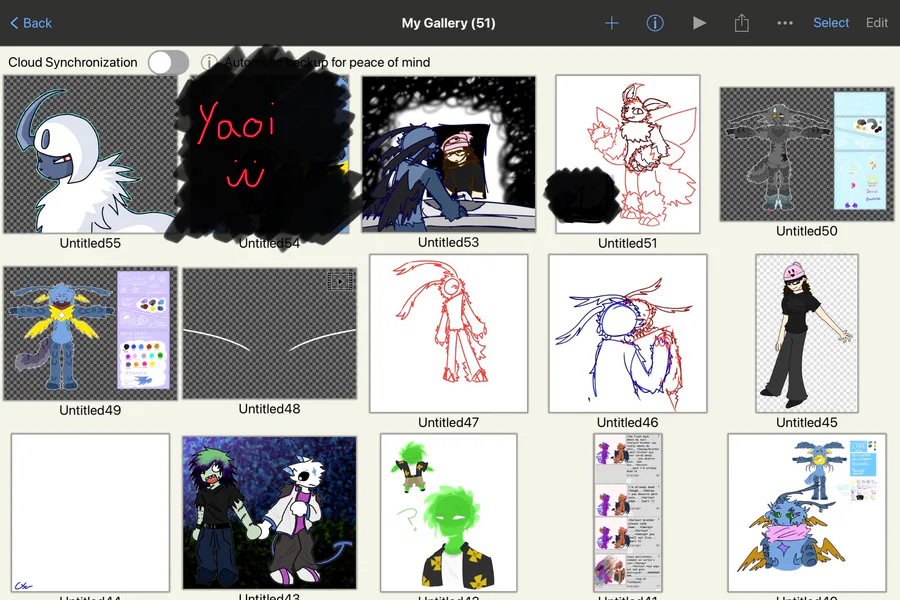This screenshot has width=900, height=600.
Task: Choose Select in the top bar
Action: tap(831, 23)
